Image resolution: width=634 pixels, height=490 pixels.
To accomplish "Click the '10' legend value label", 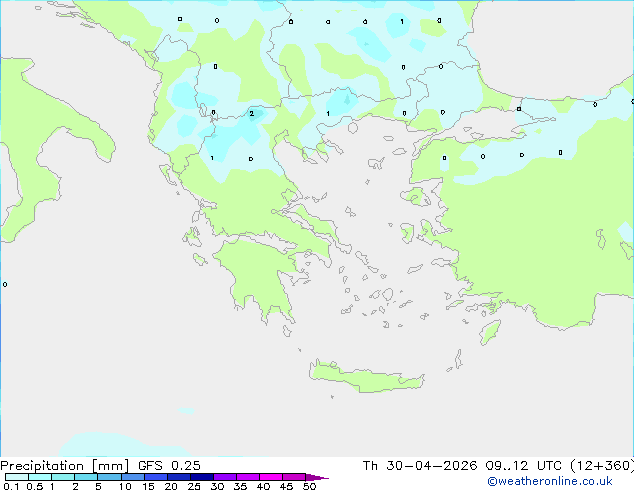I will tap(125, 486).
